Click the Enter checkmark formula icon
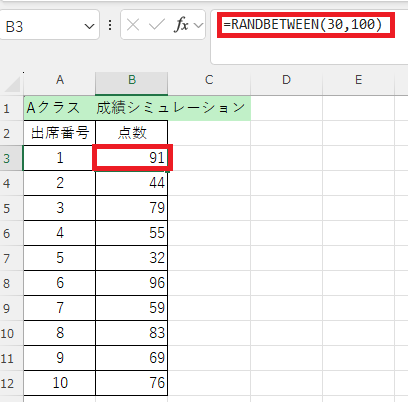The height and width of the screenshot is (402, 408). click(156, 25)
